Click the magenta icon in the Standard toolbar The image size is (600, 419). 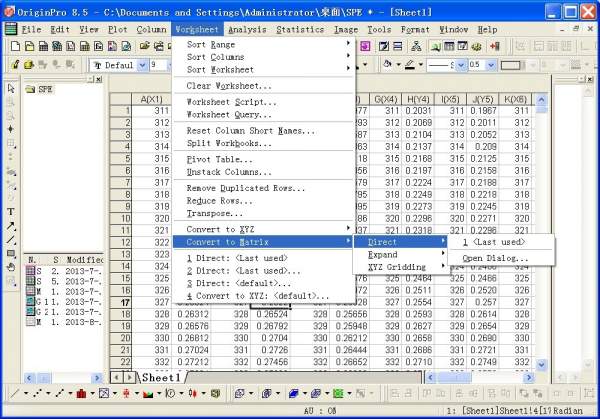365,46
